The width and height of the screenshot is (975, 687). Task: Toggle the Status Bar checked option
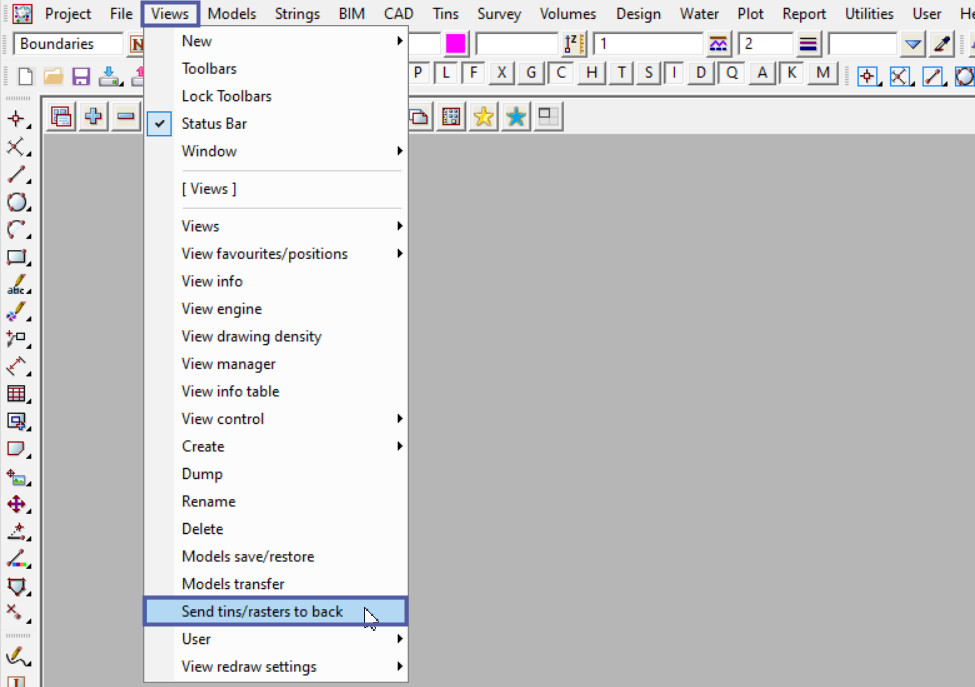(214, 124)
